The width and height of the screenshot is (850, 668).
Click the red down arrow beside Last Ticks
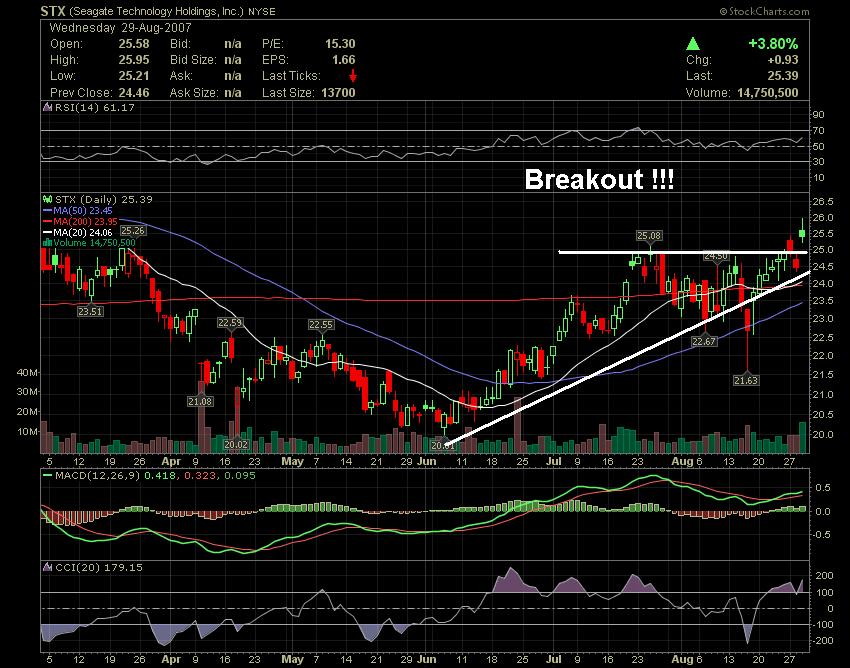pyautogui.click(x=353, y=76)
